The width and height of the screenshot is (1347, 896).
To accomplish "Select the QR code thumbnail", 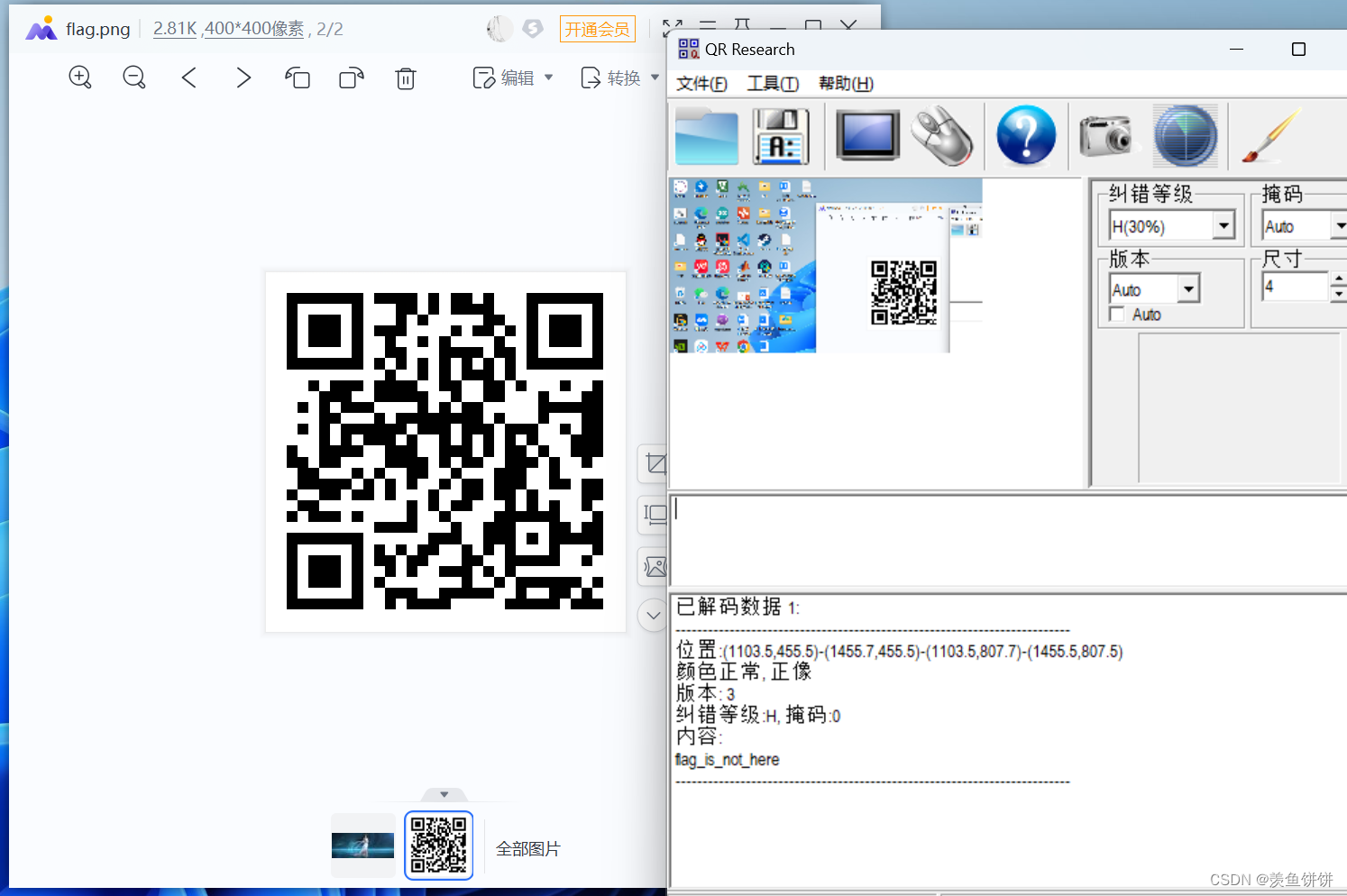I will click(x=438, y=846).
